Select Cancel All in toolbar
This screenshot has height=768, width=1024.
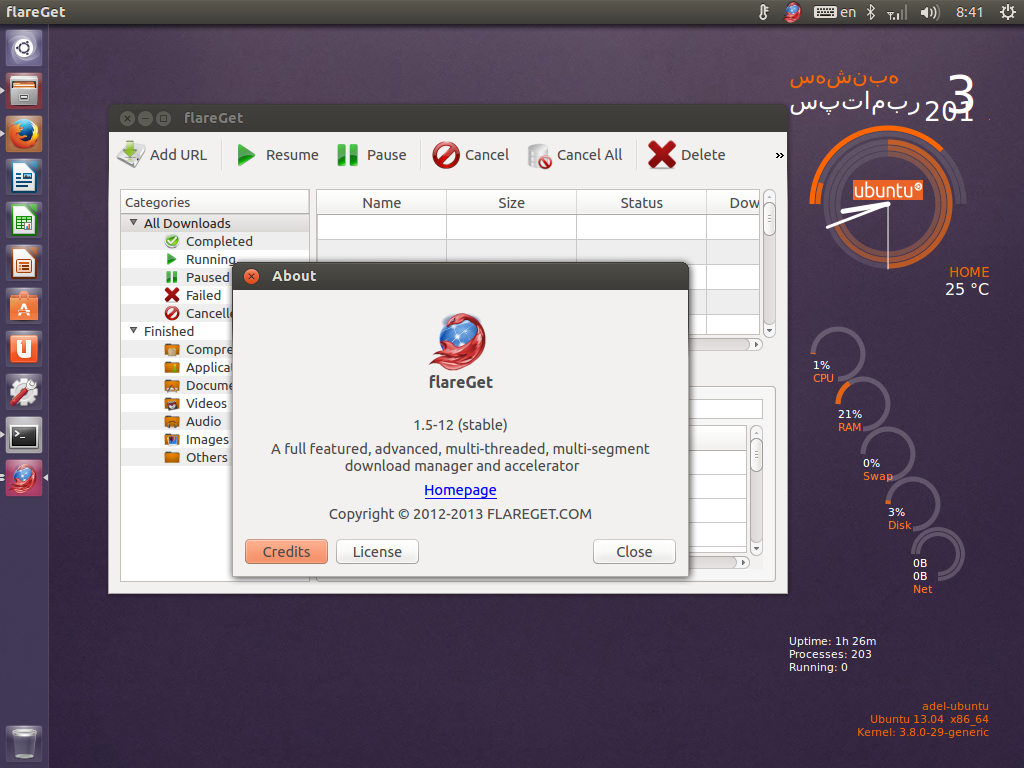(x=575, y=155)
